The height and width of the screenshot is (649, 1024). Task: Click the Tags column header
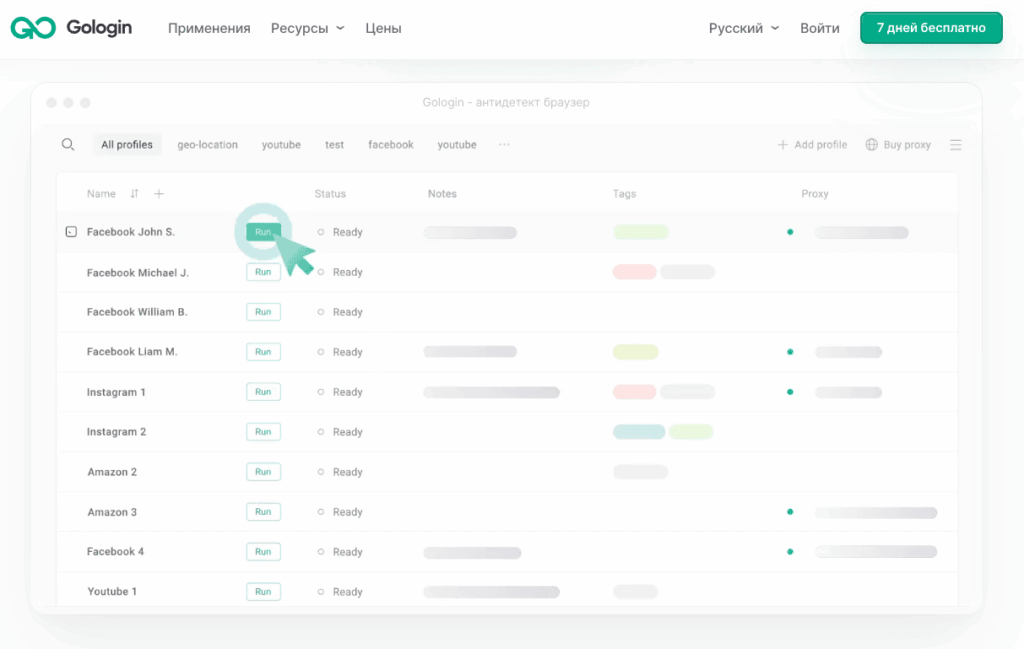[624, 194]
